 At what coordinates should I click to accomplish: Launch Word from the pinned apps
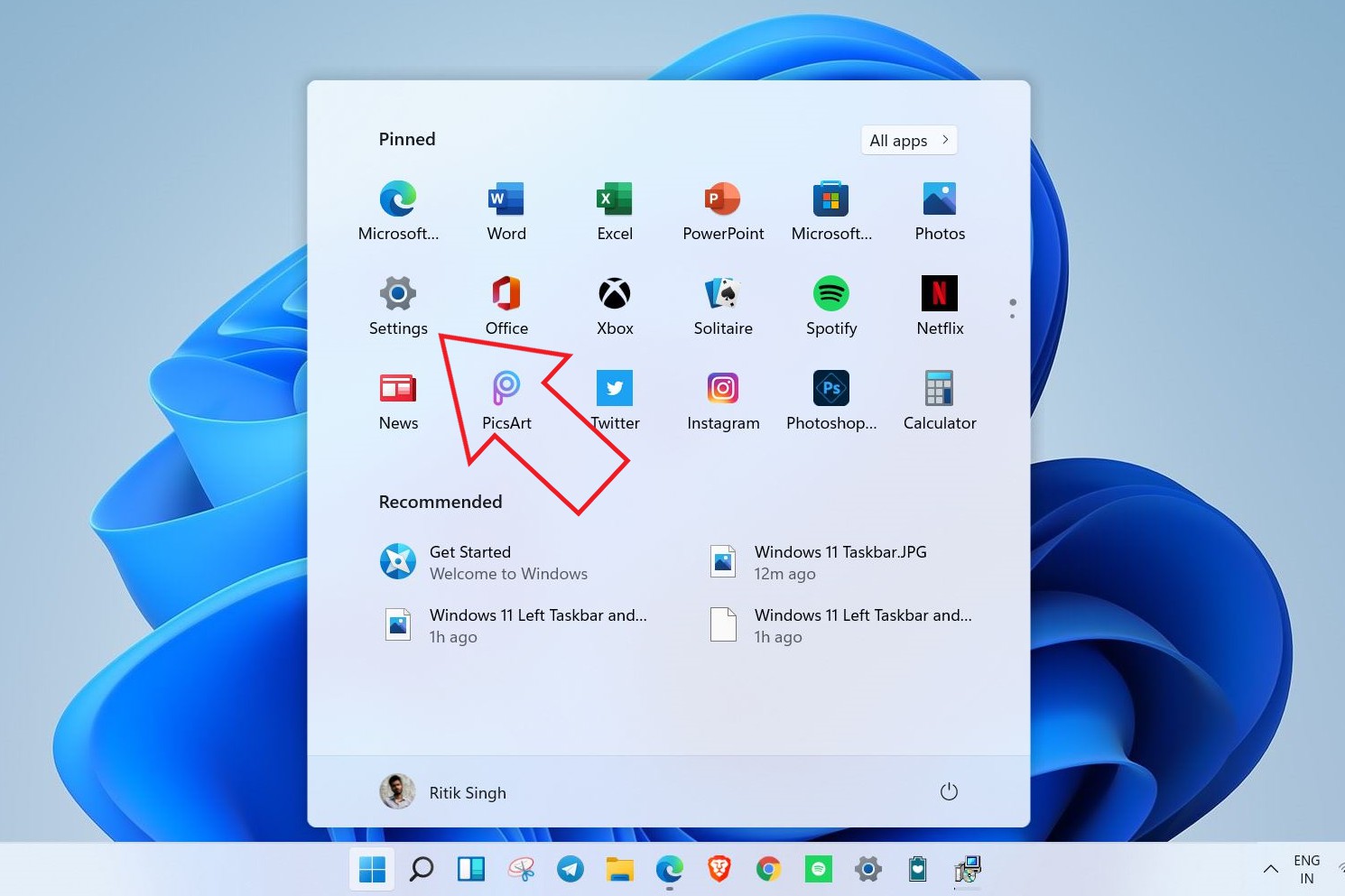506,211
